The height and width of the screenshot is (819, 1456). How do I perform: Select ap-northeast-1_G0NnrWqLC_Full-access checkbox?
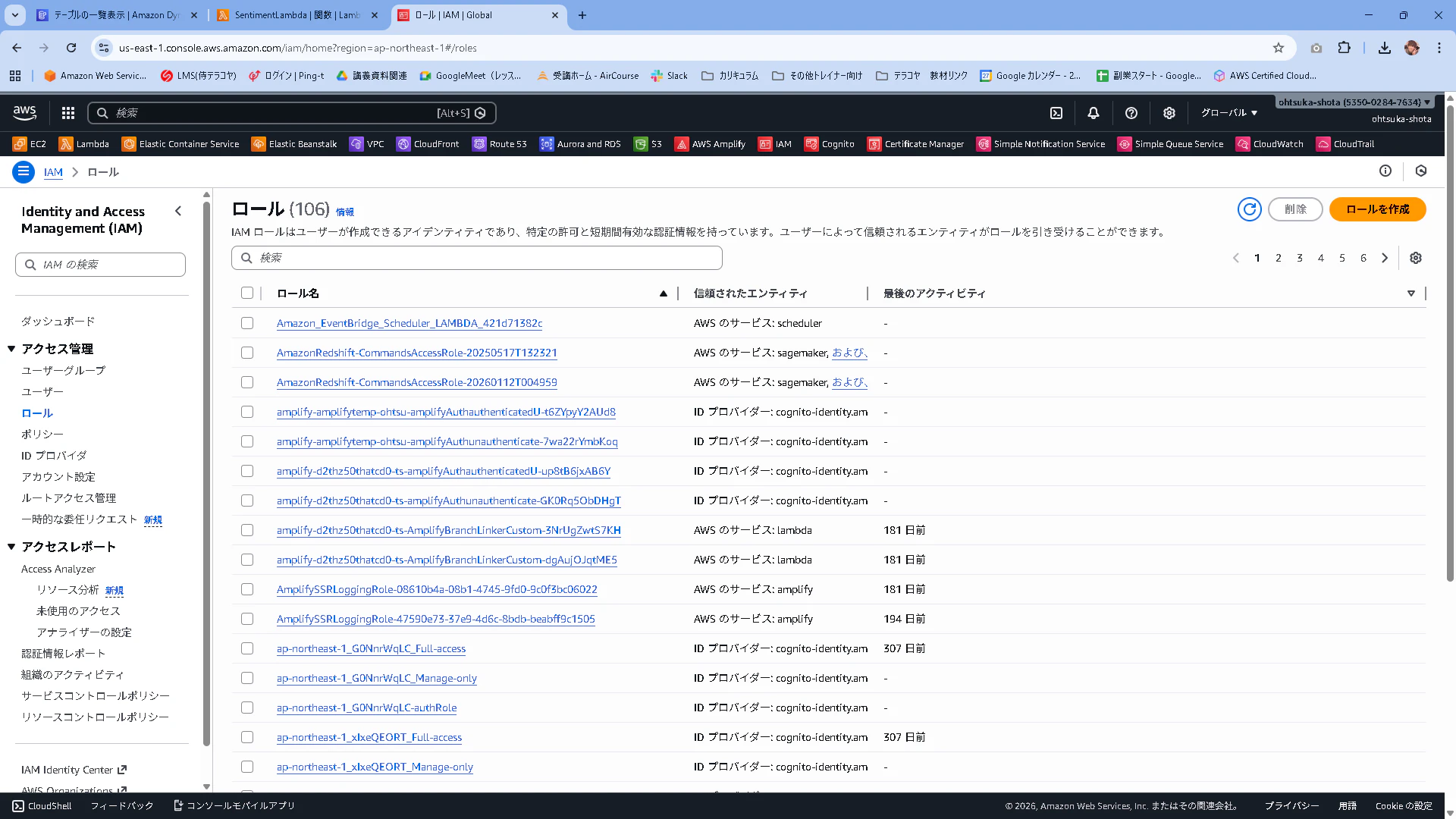[x=247, y=648]
